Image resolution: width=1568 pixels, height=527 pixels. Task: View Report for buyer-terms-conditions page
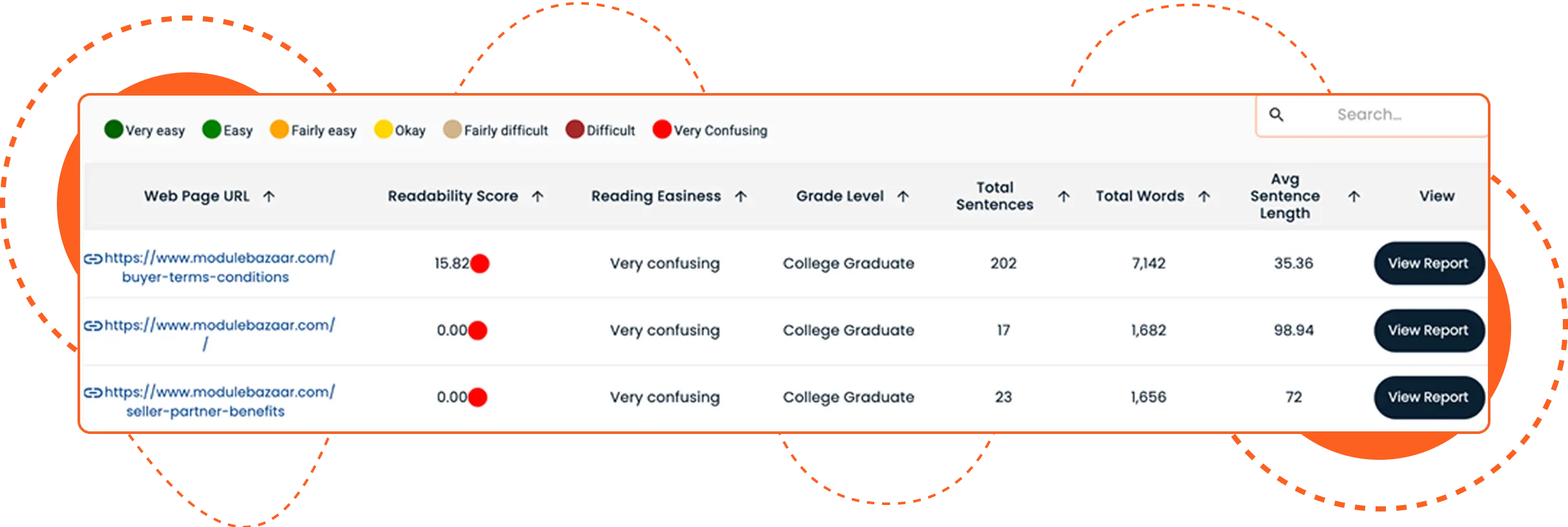(1428, 263)
